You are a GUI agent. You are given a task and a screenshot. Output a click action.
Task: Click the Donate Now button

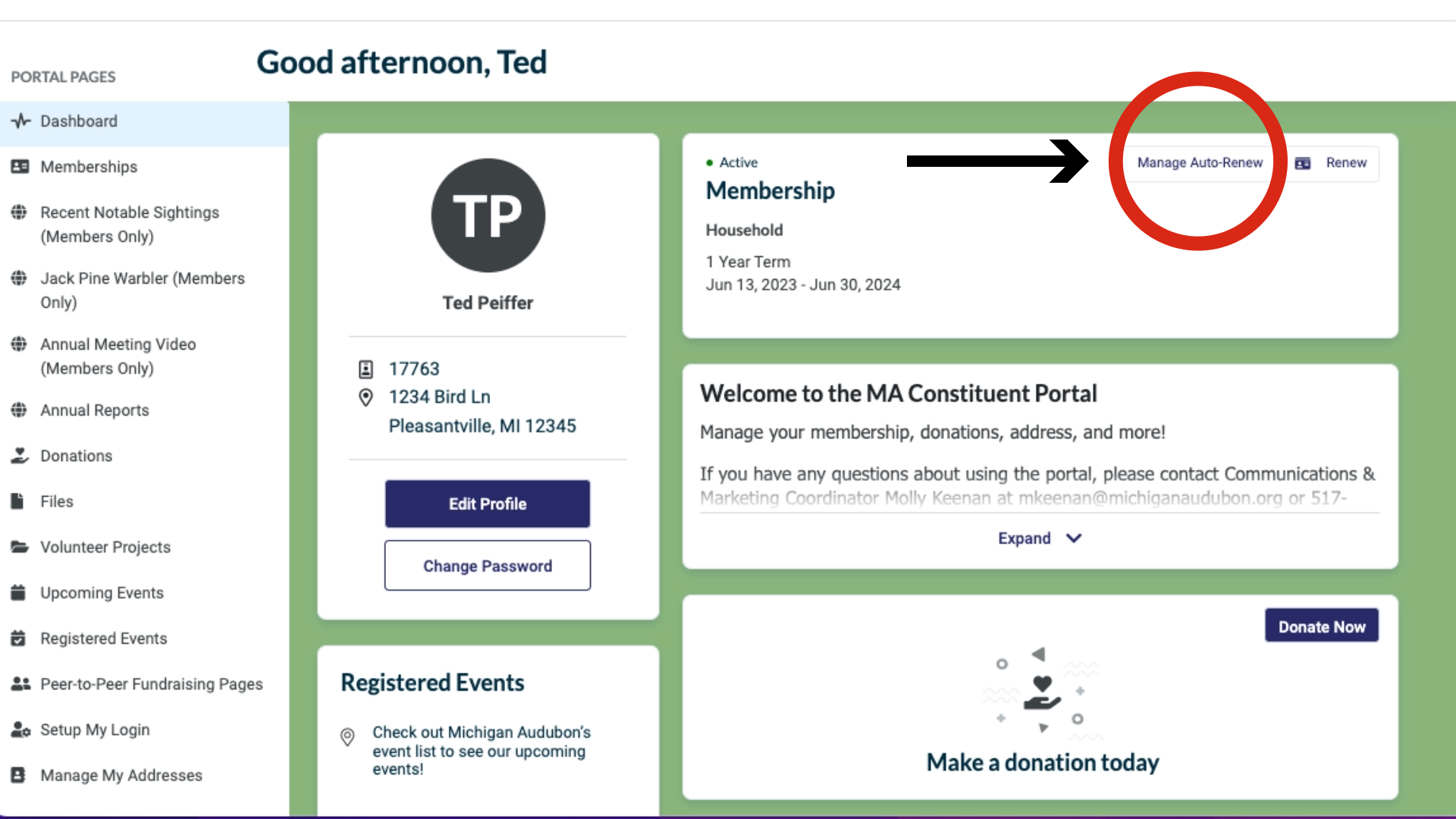[1322, 626]
